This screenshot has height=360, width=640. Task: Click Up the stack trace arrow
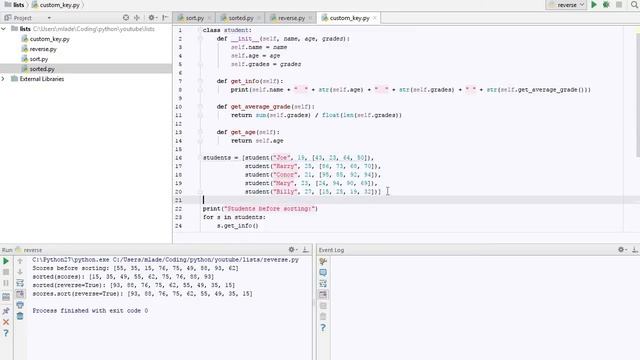(20, 261)
